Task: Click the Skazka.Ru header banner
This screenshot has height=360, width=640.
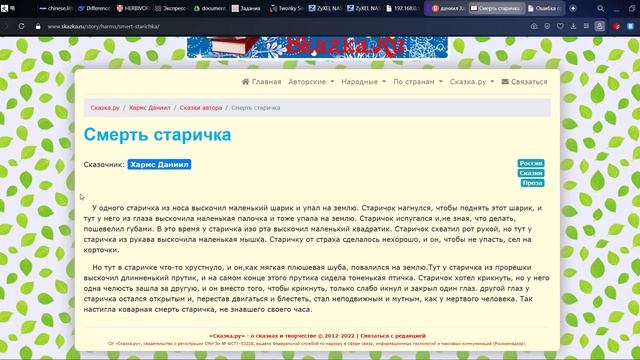Action: [317, 47]
